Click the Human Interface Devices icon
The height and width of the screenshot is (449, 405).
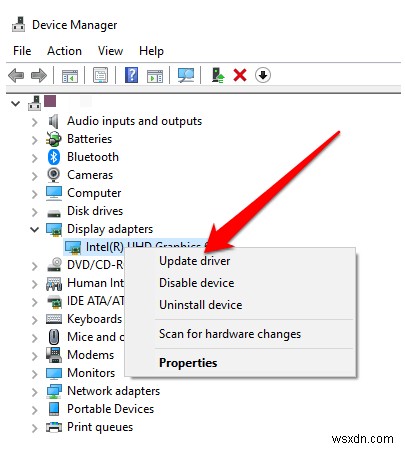tap(54, 283)
